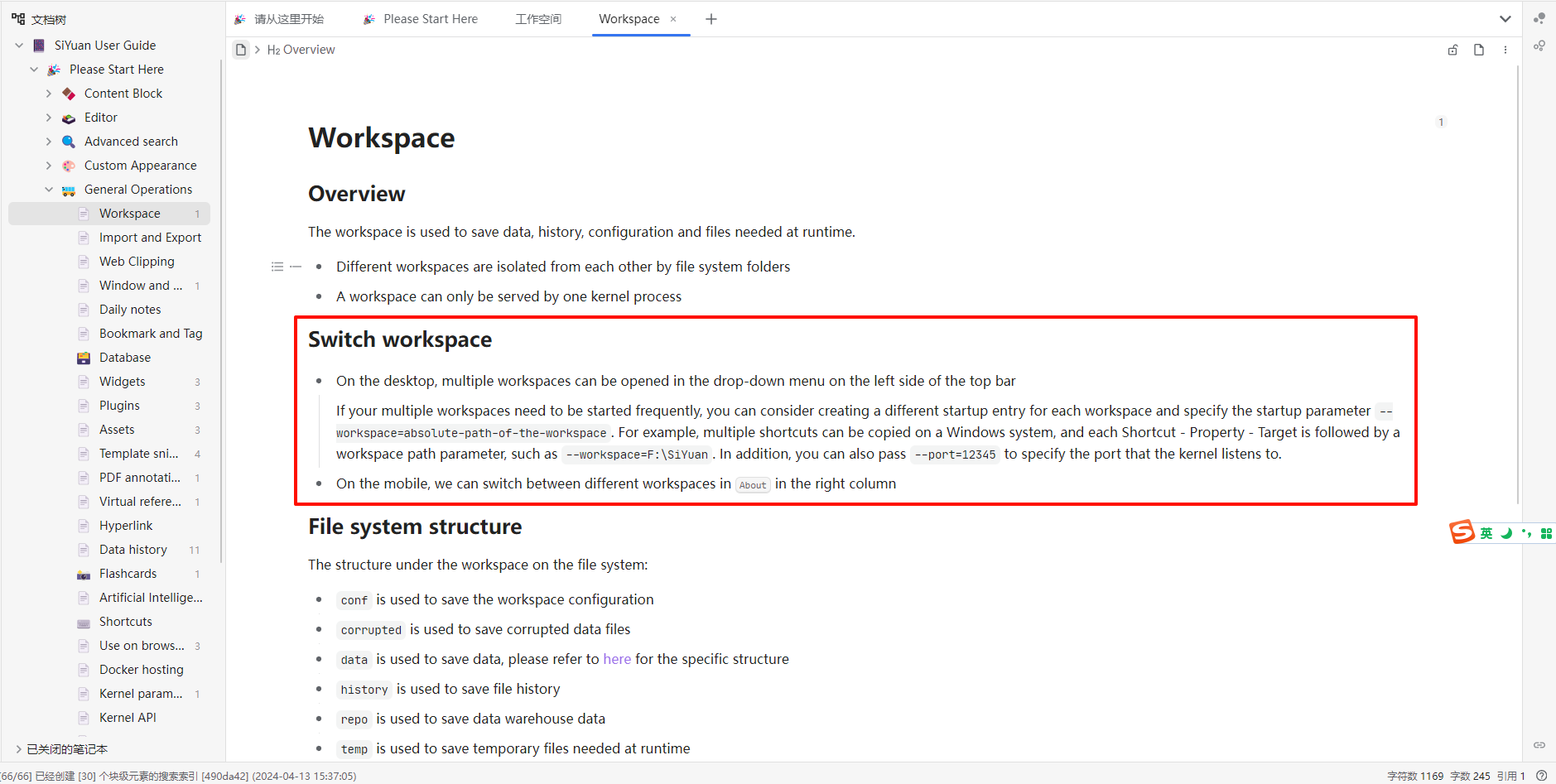Open the document more options menu
Viewport: 1556px width, 784px height.
1505,50
